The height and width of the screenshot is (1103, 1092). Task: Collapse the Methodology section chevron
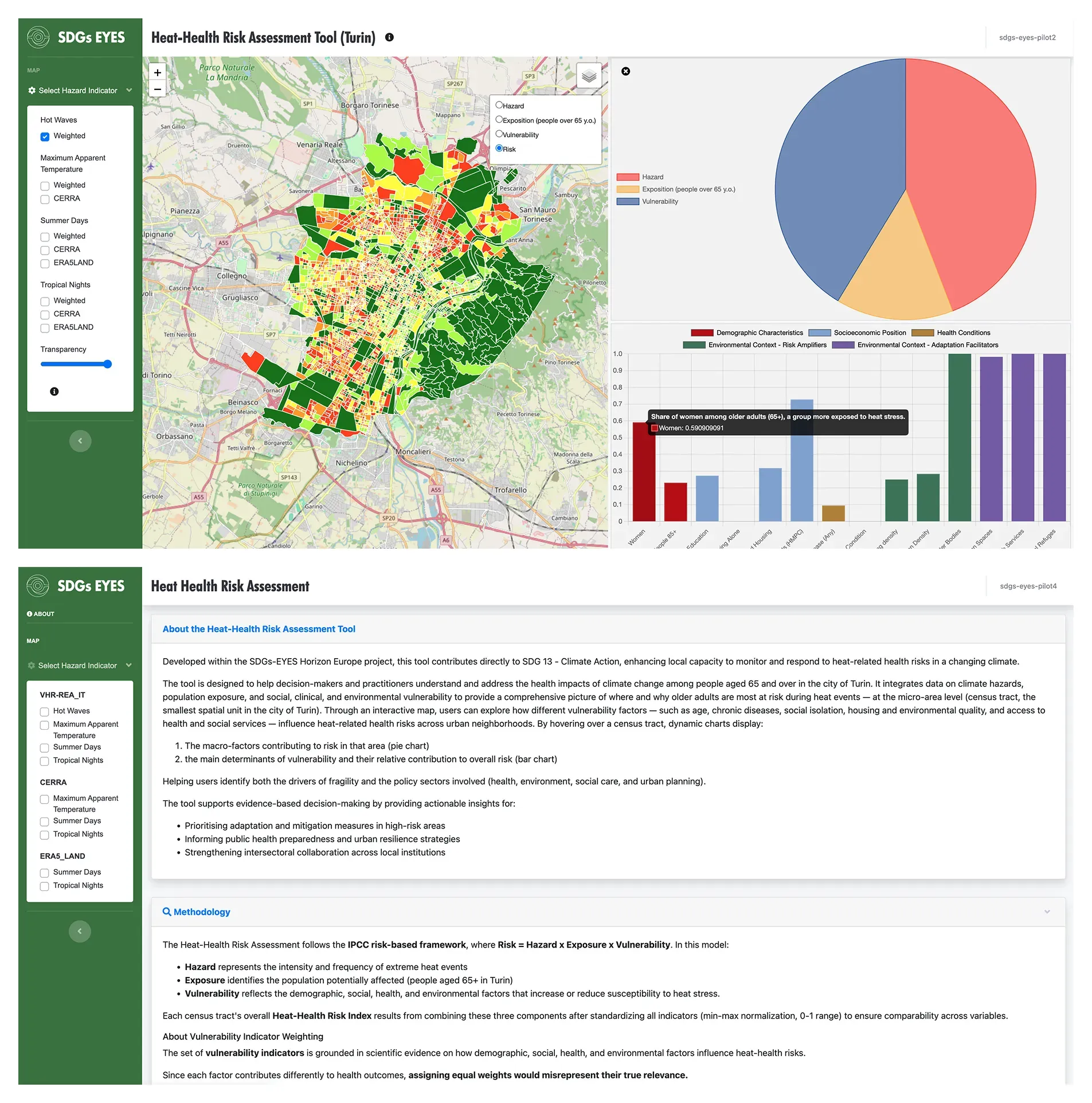[1047, 912]
